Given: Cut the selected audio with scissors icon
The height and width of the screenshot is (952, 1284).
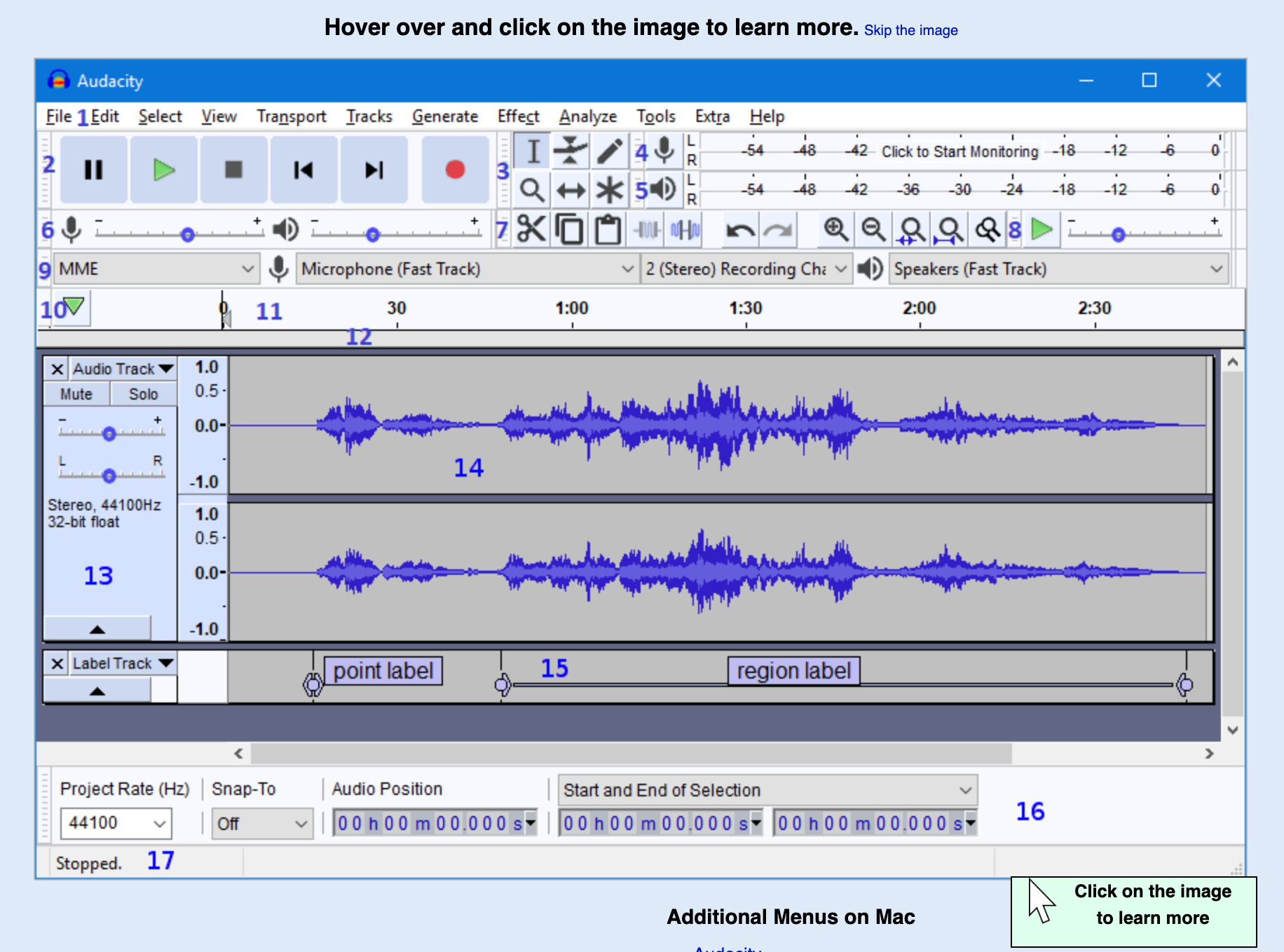Looking at the screenshot, I should click(531, 229).
